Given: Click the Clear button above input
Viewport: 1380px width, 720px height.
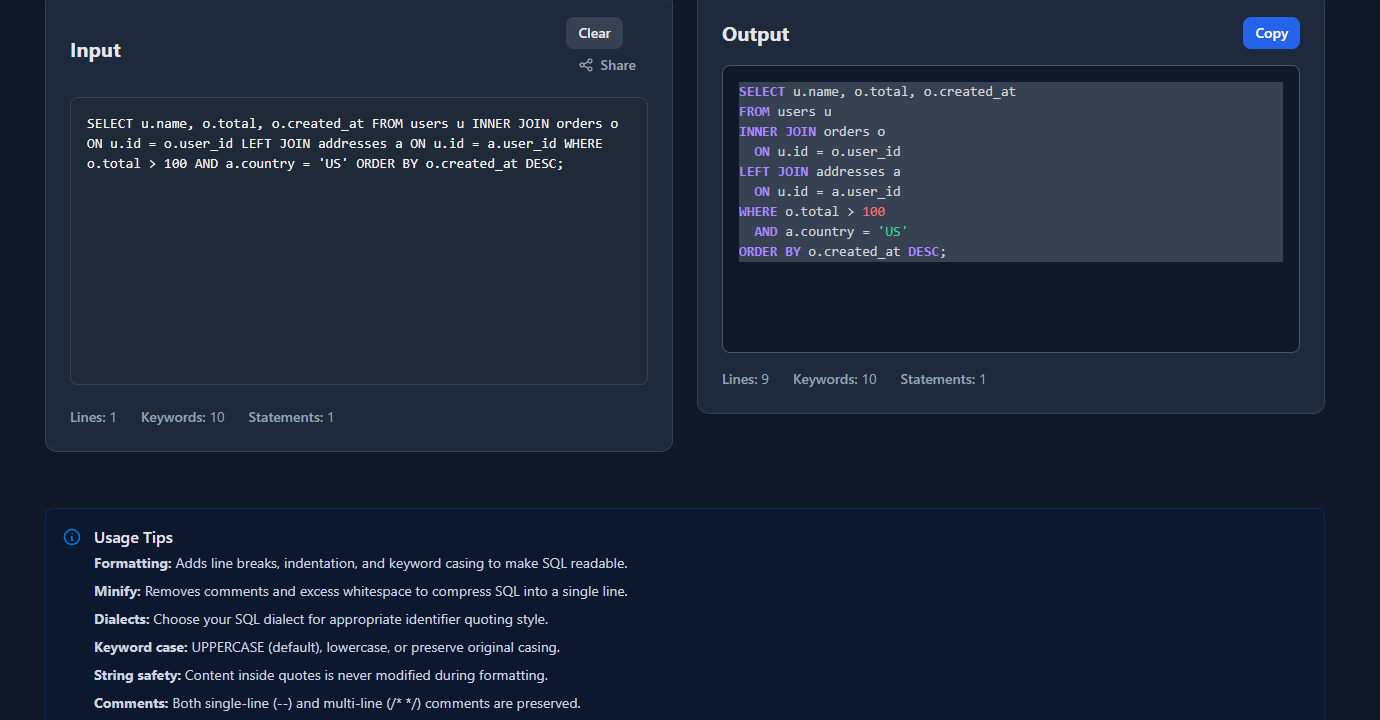Looking at the screenshot, I should pos(594,33).
